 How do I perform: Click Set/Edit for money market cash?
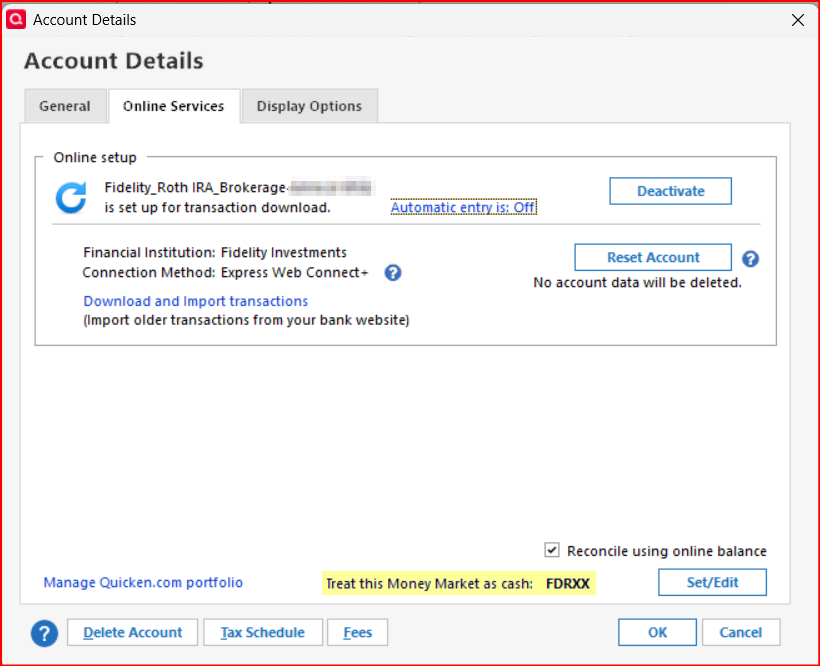pyautogui.click(x=712, y=582)
